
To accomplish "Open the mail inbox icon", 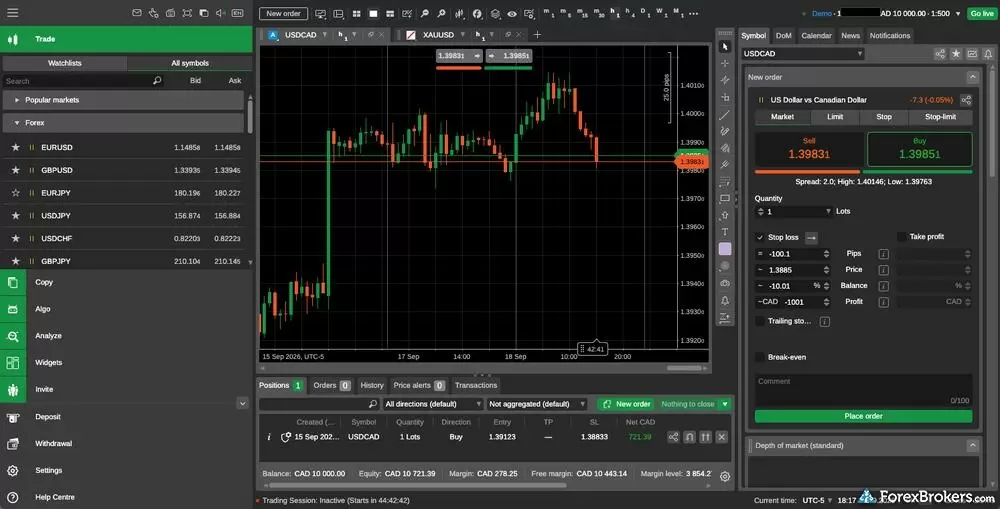I will coord(136,13).
